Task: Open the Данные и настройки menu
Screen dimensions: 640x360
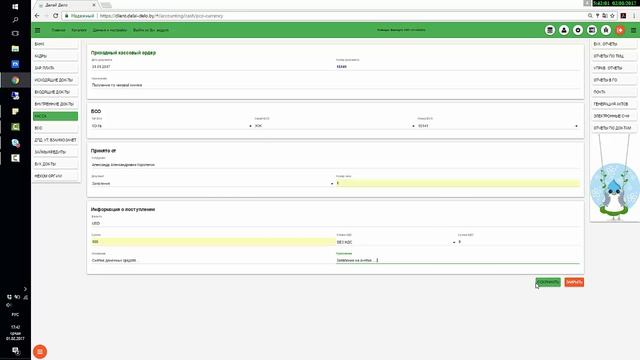Action: 110,30
